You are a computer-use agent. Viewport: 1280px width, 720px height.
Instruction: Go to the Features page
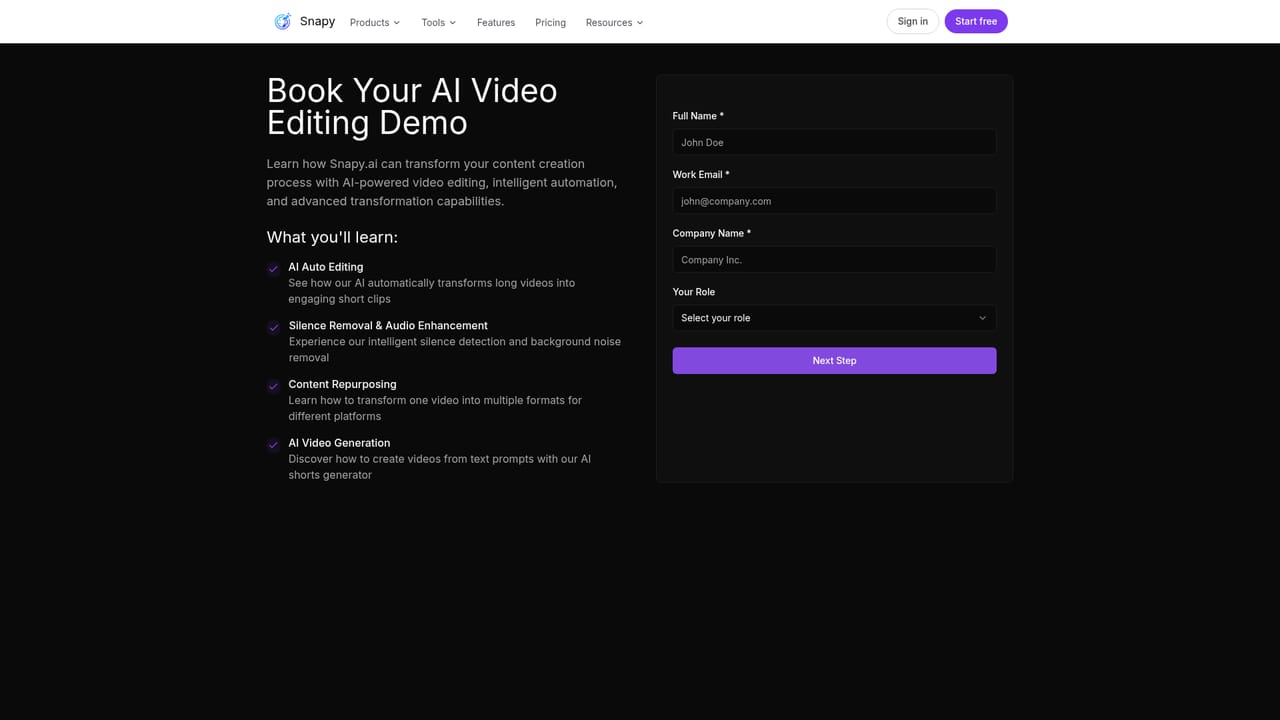point(496,22)
